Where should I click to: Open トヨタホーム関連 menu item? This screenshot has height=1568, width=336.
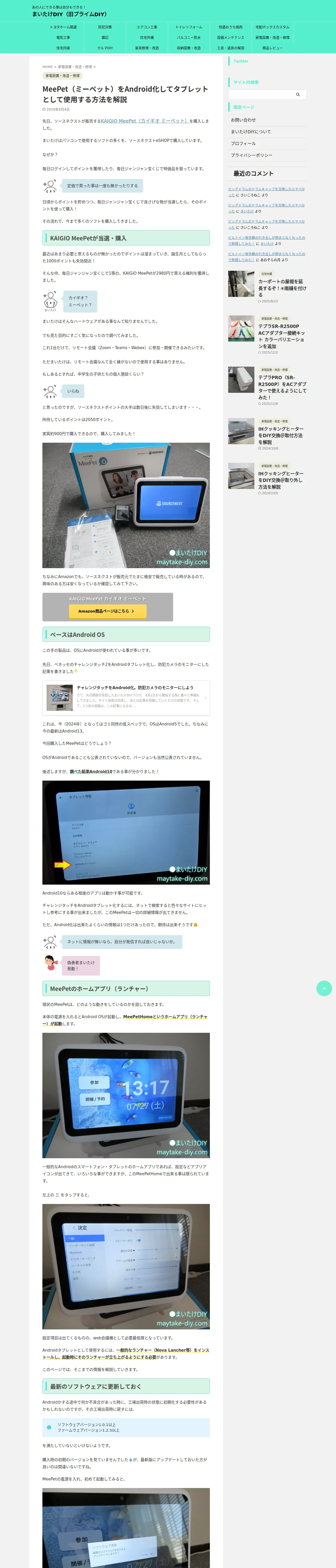click(63, 27)
